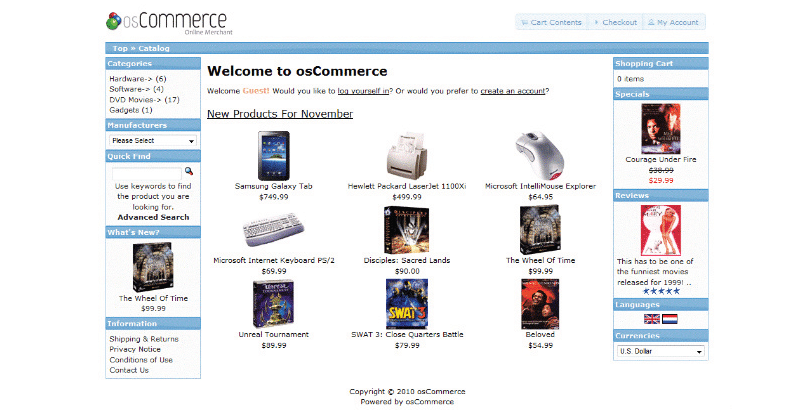Click the osCommerce link in the footer

429,402
